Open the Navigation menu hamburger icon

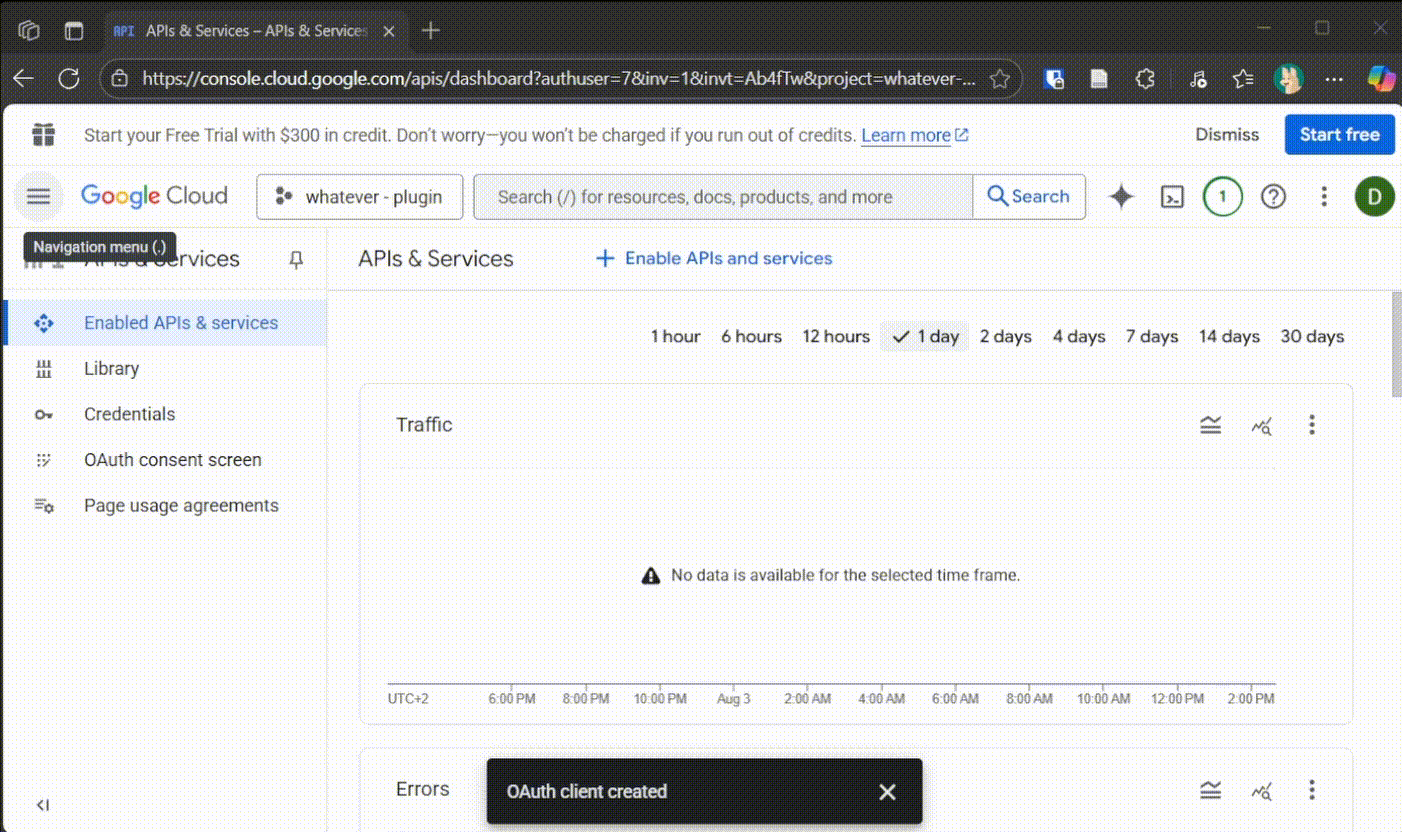(x=38, y=197)
